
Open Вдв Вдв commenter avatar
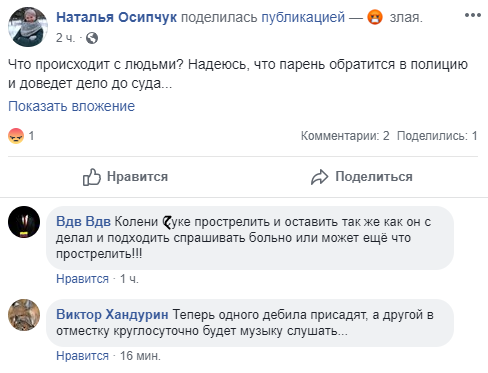coord(24,222)
